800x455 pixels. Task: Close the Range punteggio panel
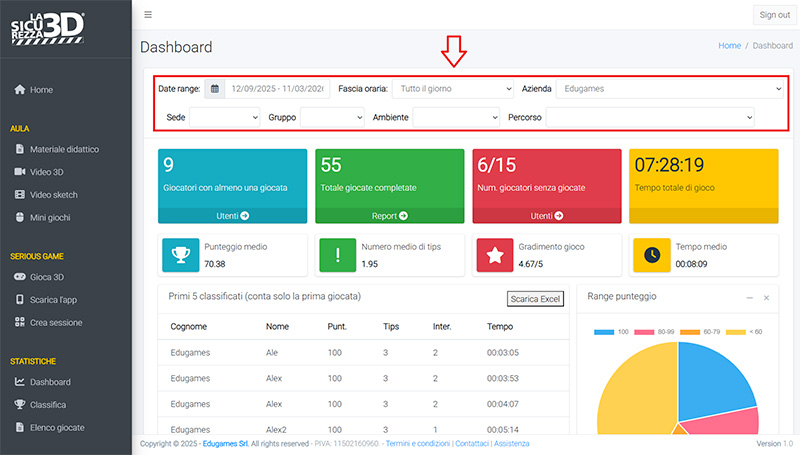766,297
